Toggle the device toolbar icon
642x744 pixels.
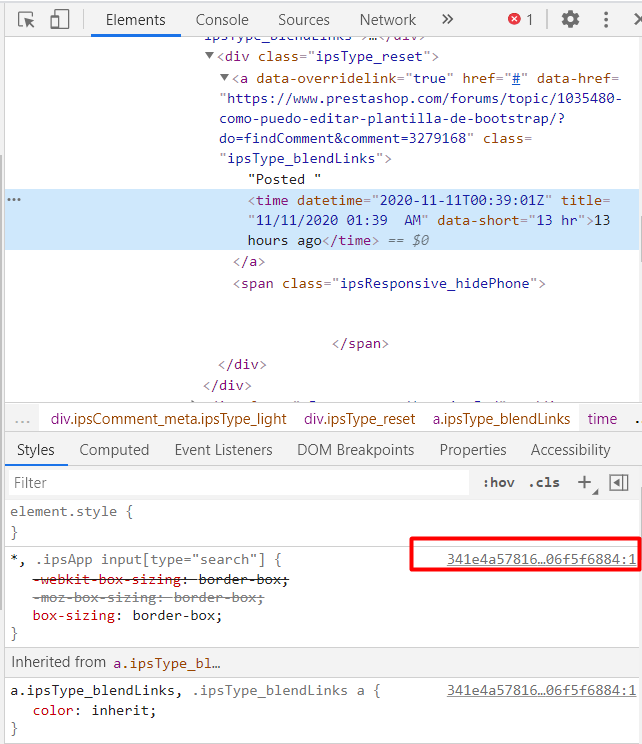pyautogui.click(x=59, y=20)
